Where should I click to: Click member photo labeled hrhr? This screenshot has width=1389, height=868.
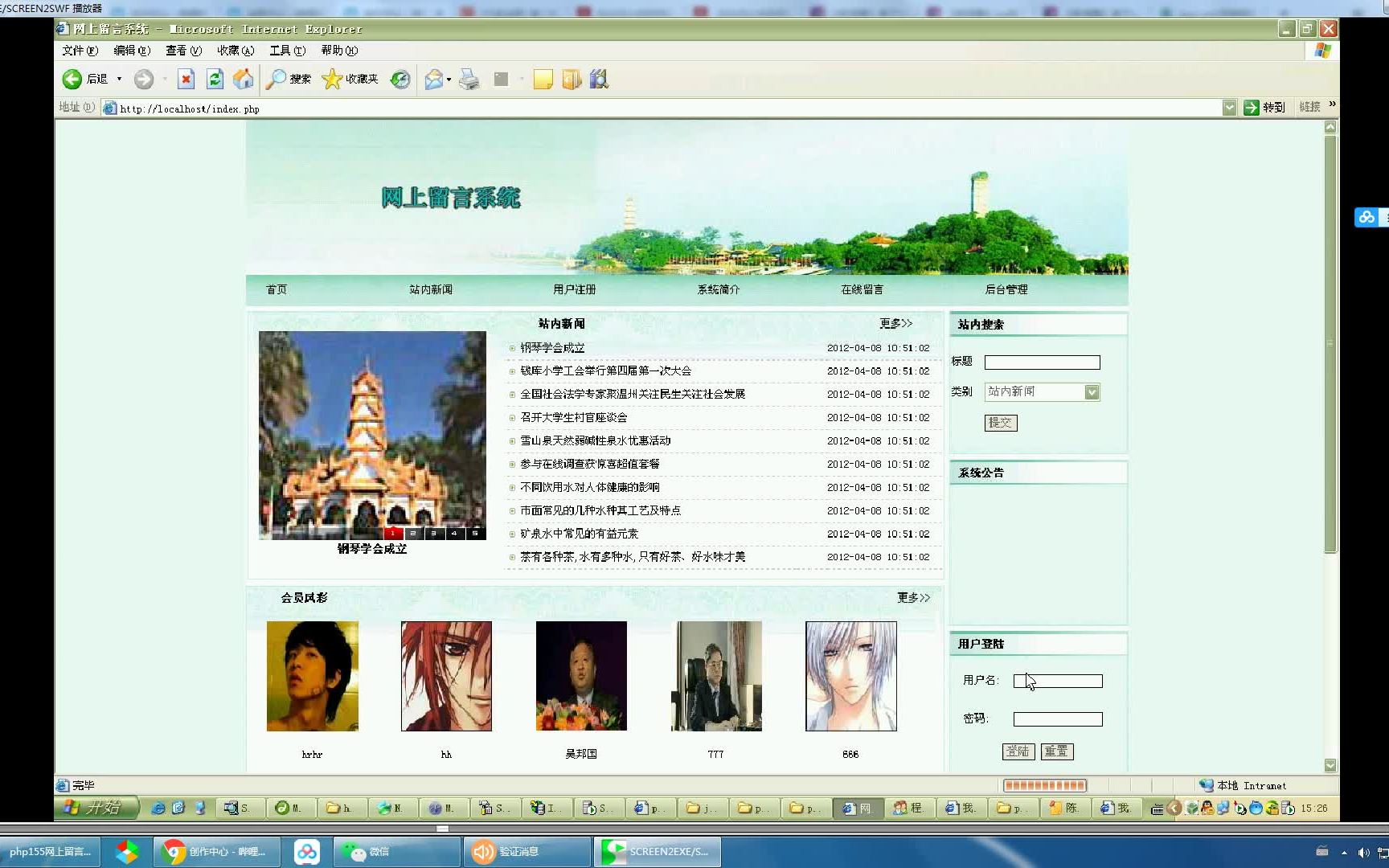313,676
